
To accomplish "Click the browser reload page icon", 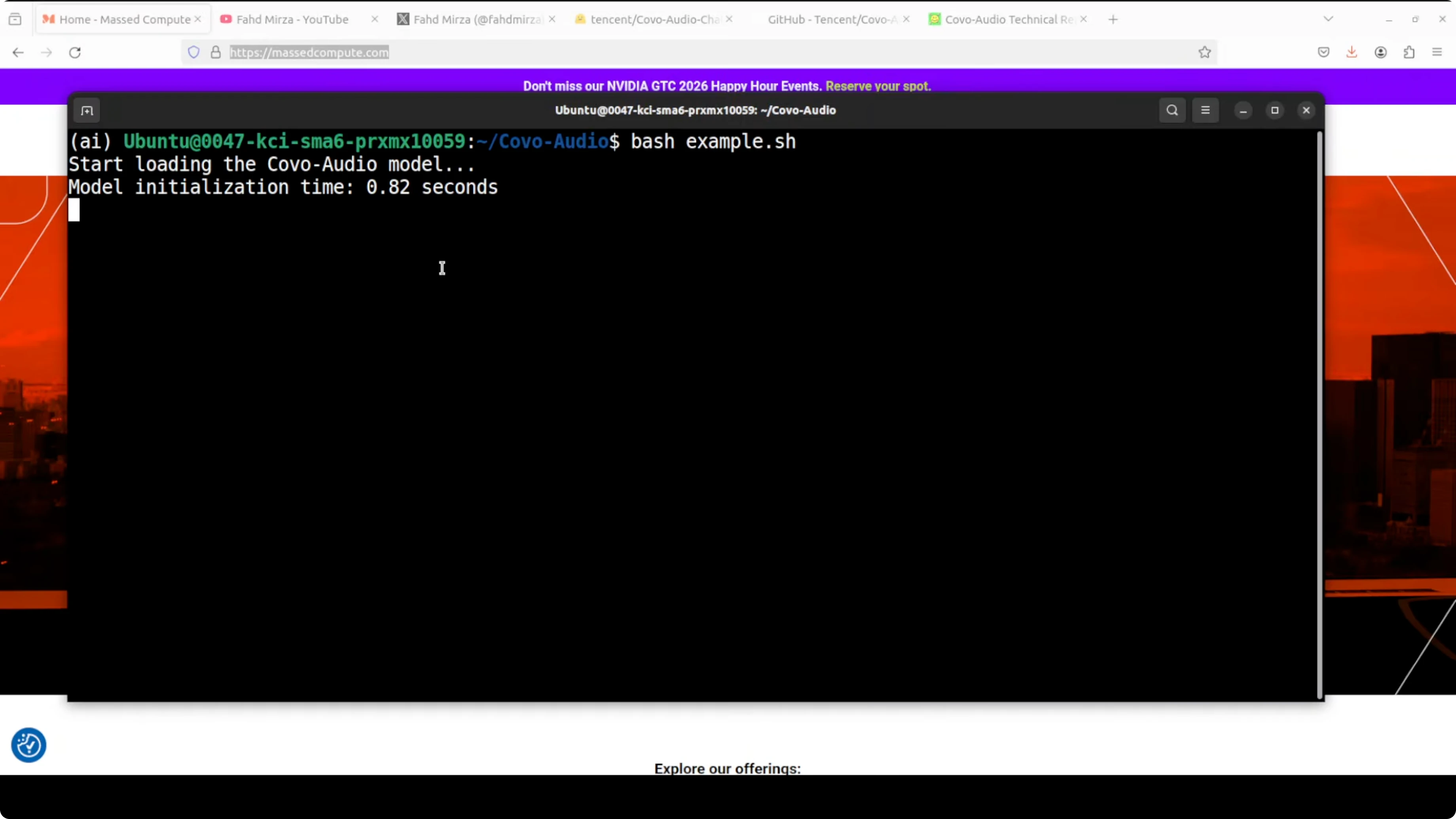I will pyautogui.click(x=75, y=53).
